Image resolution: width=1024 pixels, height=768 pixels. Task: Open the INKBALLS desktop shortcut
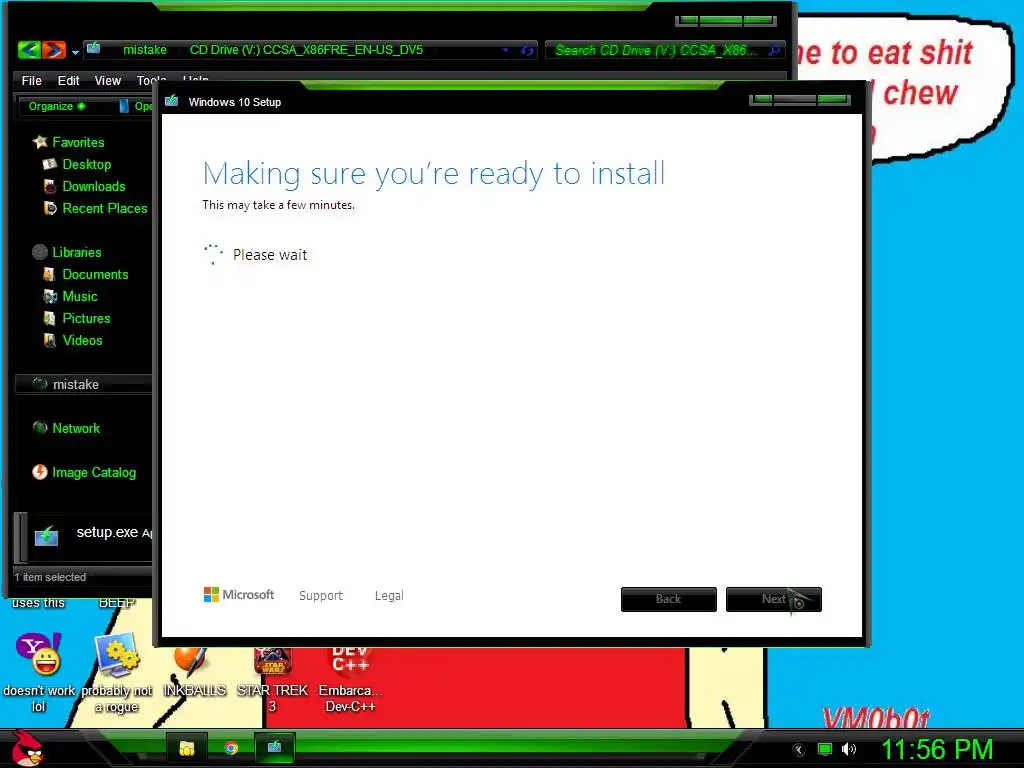[194, 673]
